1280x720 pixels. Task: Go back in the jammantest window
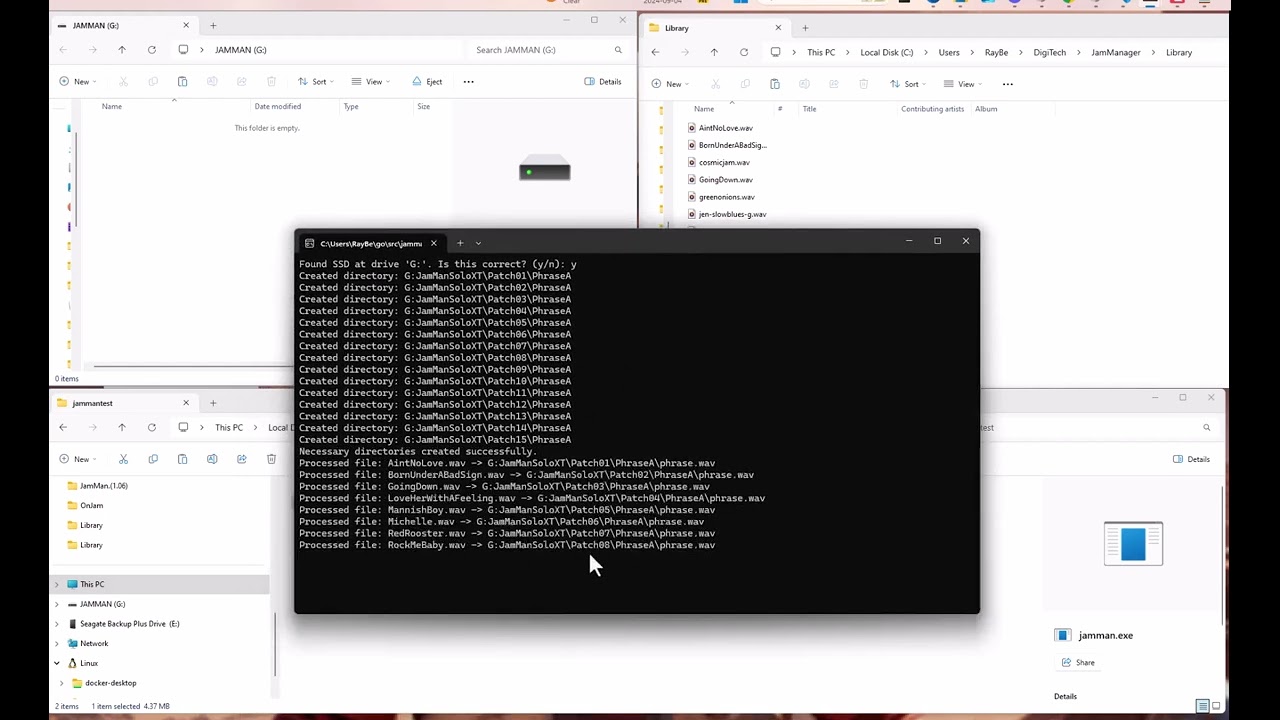[x=63, y=428]
